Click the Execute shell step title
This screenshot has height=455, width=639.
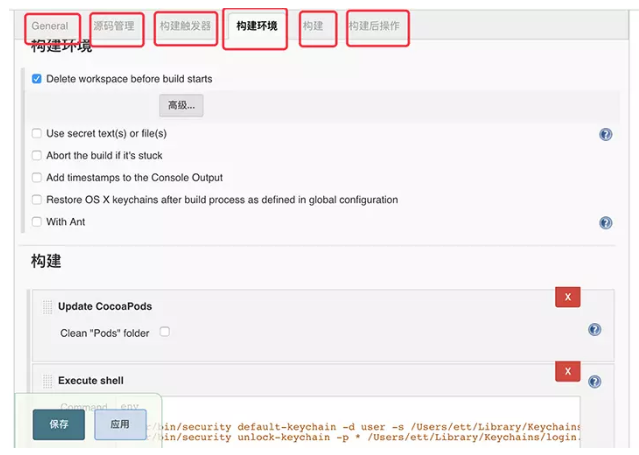coord(91,380)
